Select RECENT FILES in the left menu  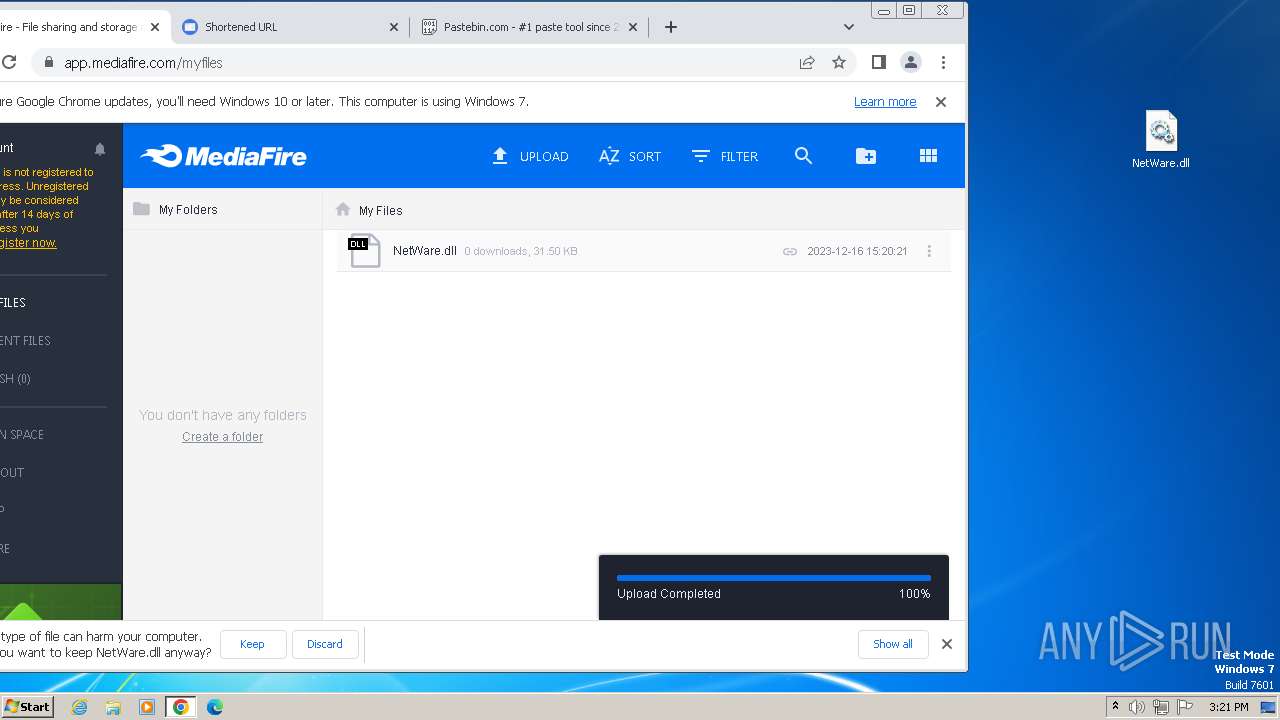point(25,341)
